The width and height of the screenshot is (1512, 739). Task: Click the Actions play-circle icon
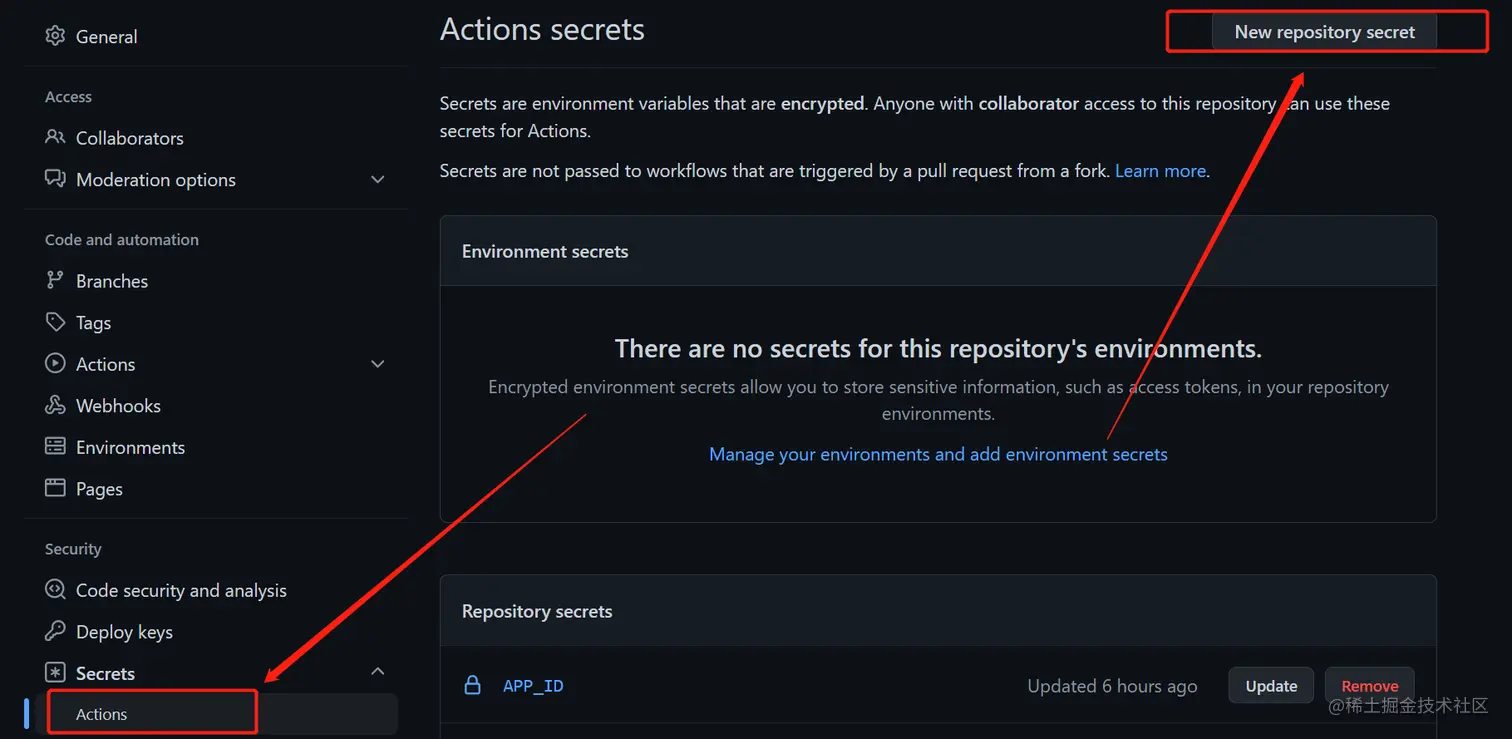click(55, 364)
